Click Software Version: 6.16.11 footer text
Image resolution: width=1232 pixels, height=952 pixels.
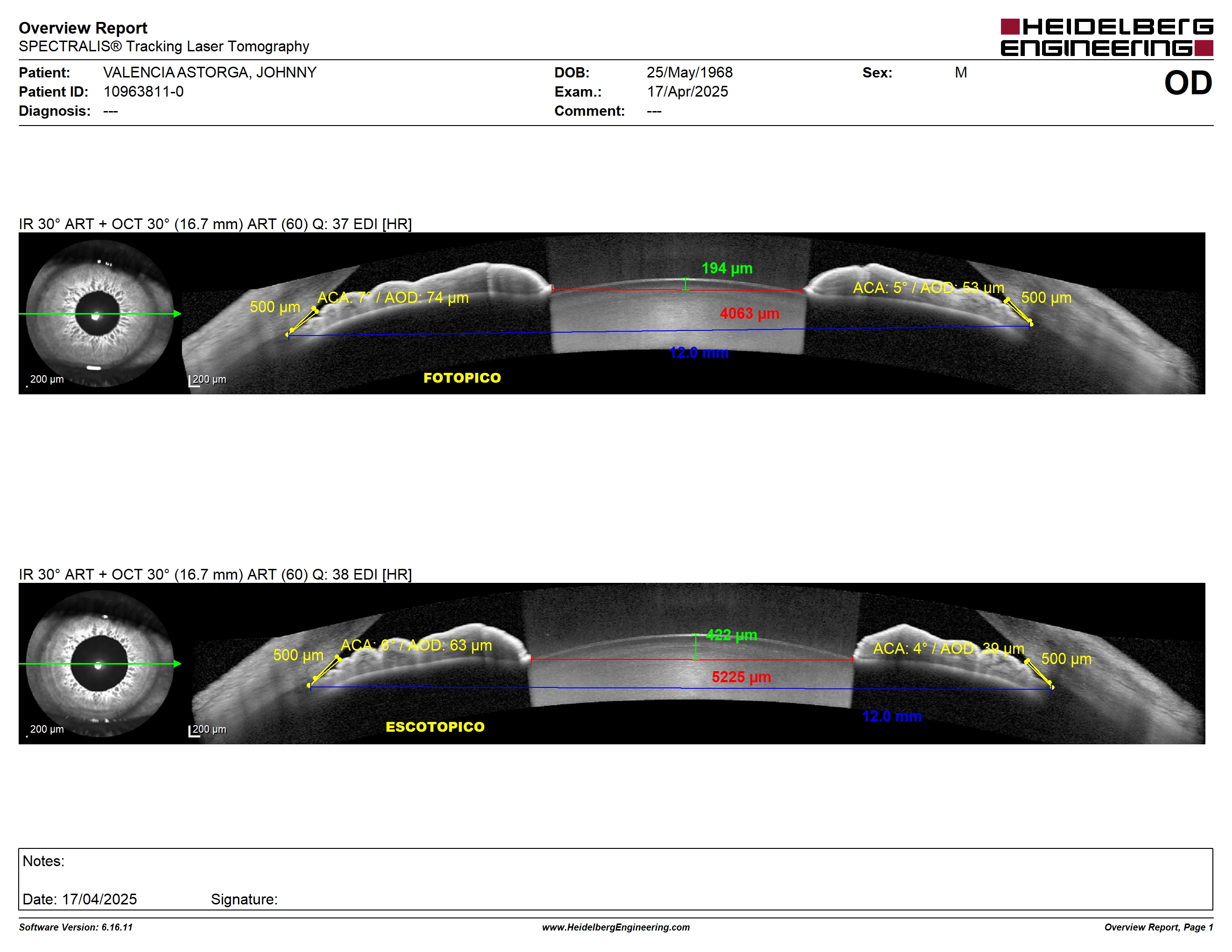click(x=76, y=927)
